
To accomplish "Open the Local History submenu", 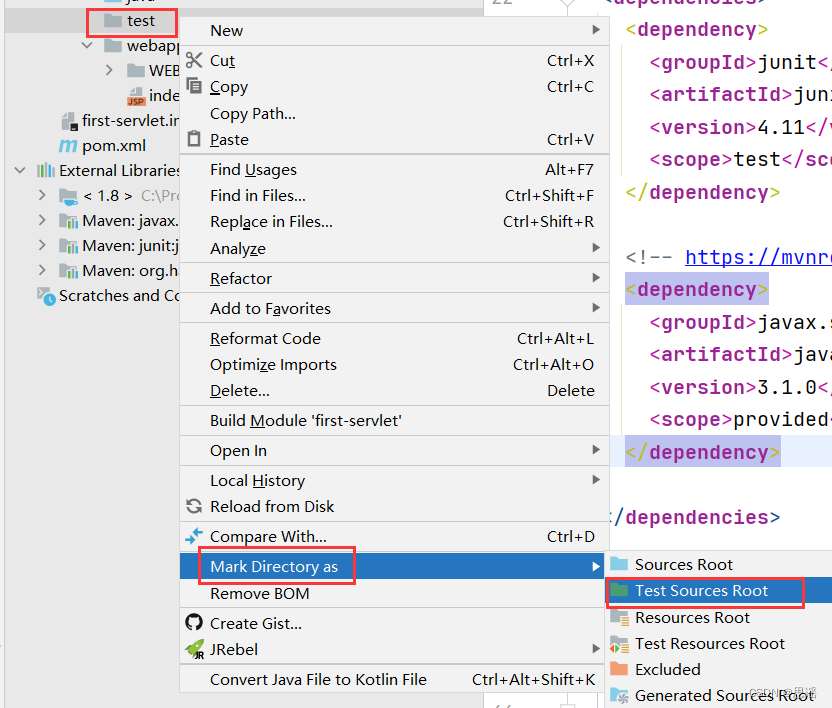I will [394, 480].
